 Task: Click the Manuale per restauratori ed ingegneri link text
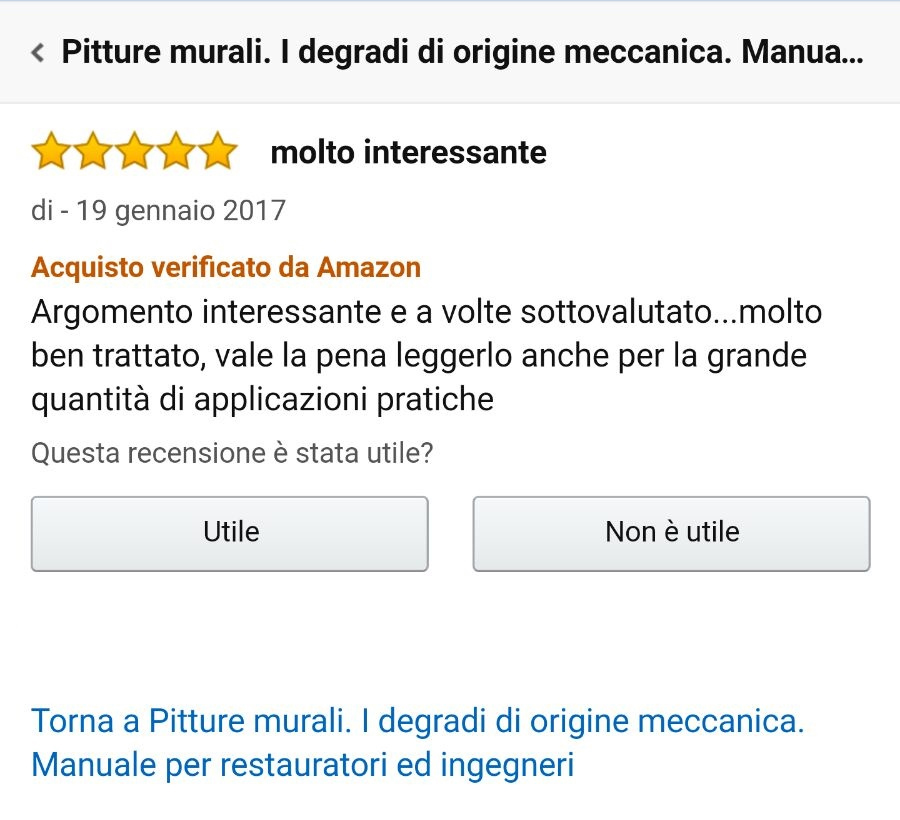point(302,765)
